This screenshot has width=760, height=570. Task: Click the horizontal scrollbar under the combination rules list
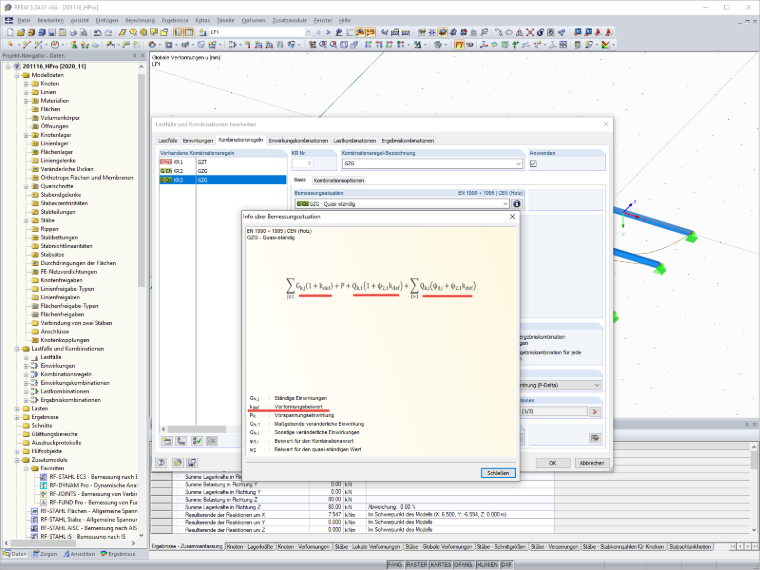tap(223, 429)
